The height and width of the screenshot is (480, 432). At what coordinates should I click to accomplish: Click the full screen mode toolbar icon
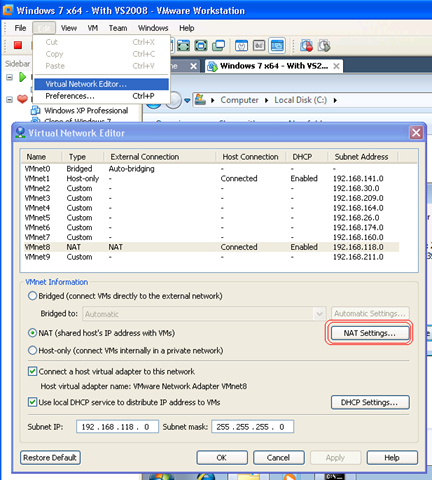click(x=183, y=45)
